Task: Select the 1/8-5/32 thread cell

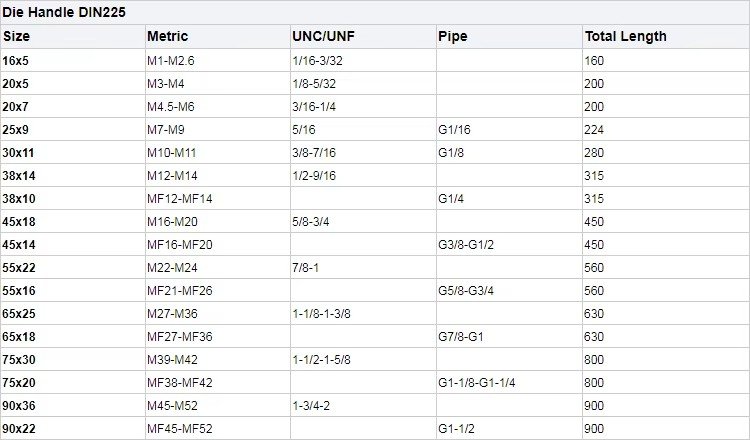Action: click(x=315, y=83)
